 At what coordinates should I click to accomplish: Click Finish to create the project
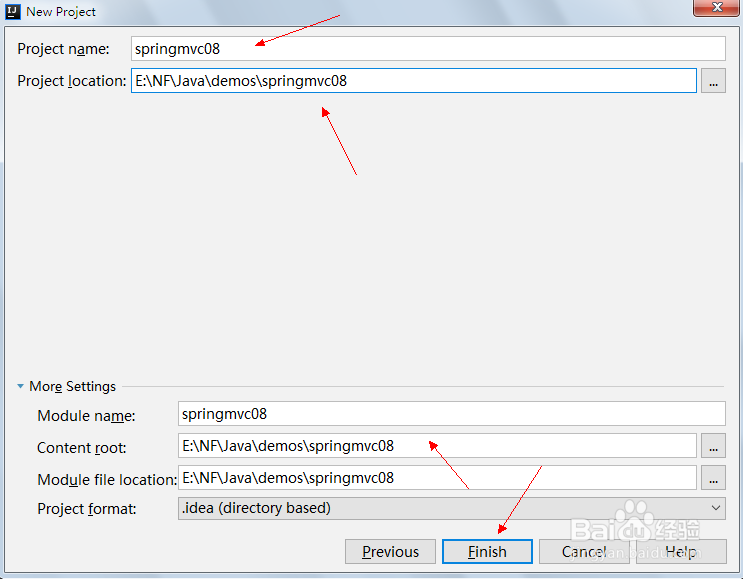[x=487, y=552]
